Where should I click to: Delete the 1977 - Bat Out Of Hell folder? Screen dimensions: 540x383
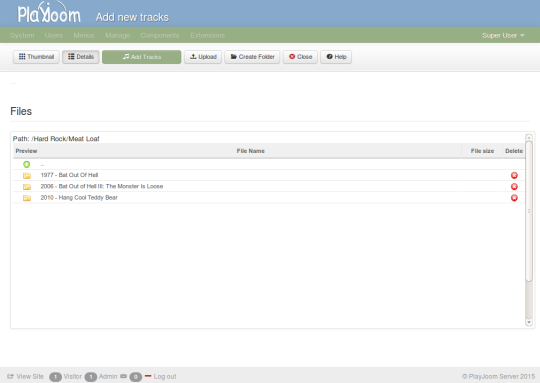click(514, 175)
